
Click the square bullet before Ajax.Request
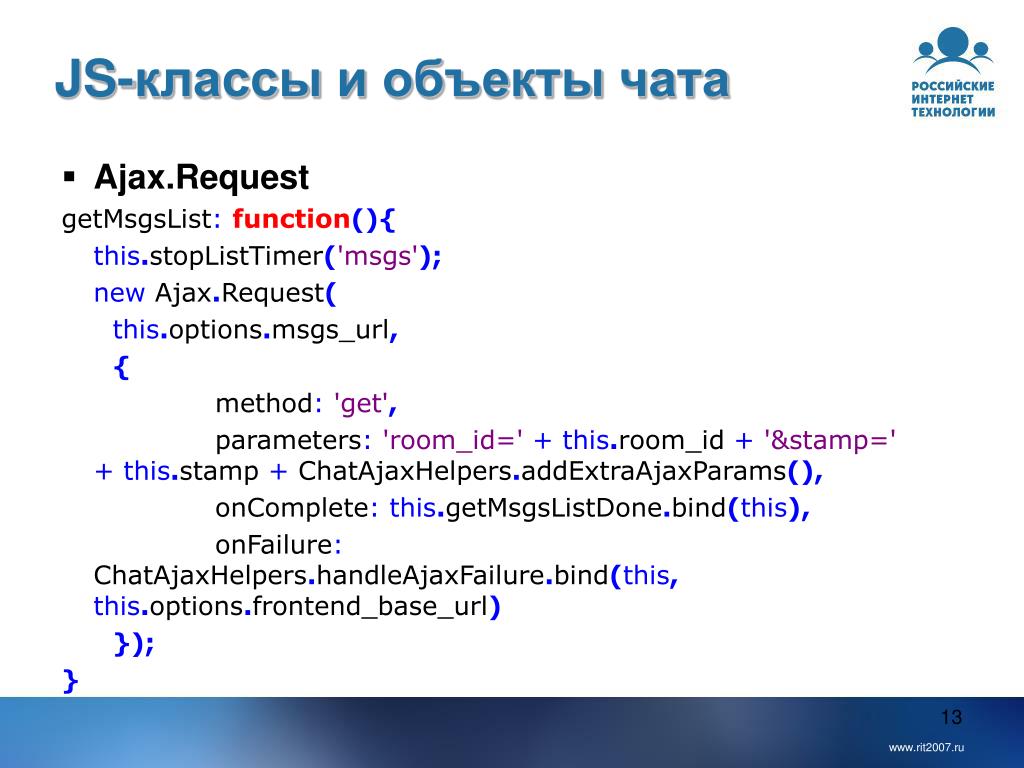[x=69, y=177]
